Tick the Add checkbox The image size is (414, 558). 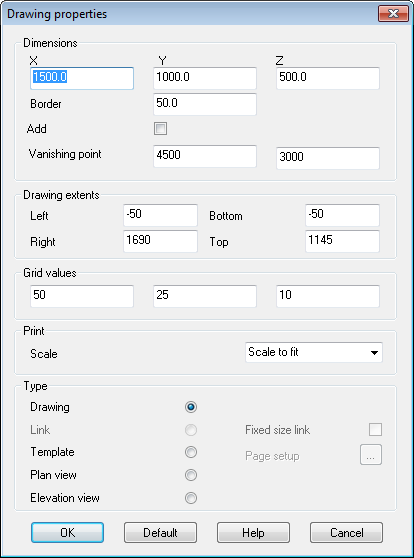click(160, 128)
